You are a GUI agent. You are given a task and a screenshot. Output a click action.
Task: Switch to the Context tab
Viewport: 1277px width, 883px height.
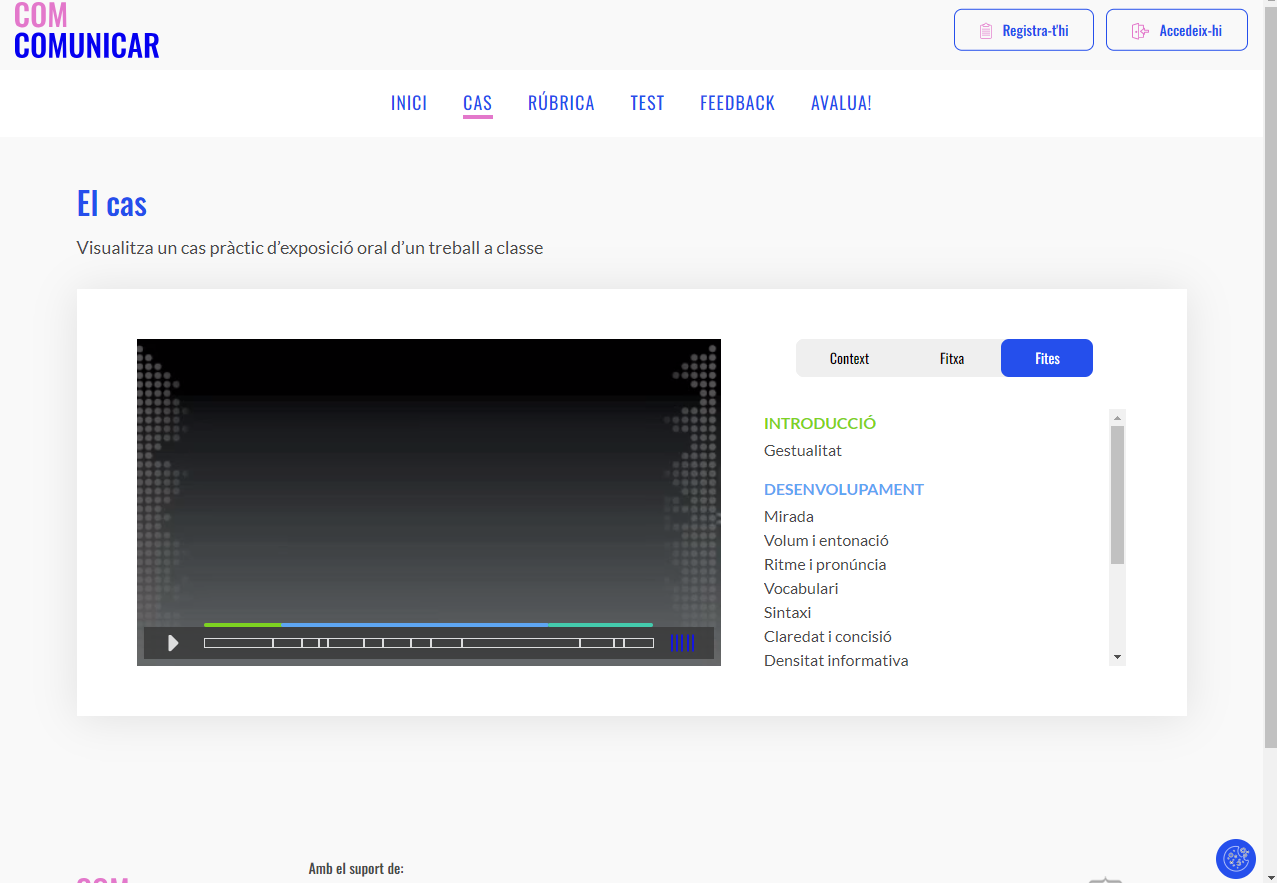point(849,358)
